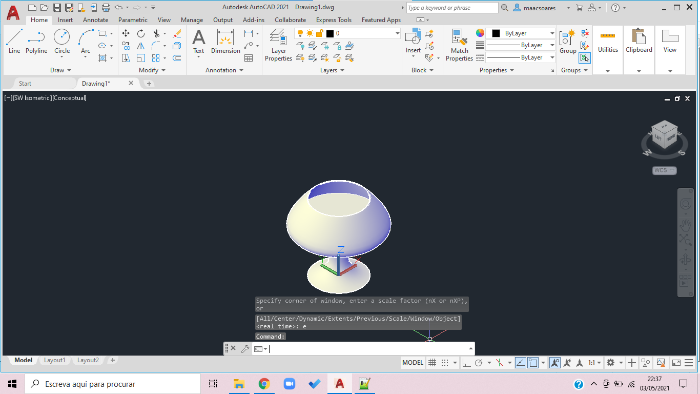Add a new drawing tab
Image resolution: width=700 pixels, height=394 pixels.
click(x=149, y=83)
